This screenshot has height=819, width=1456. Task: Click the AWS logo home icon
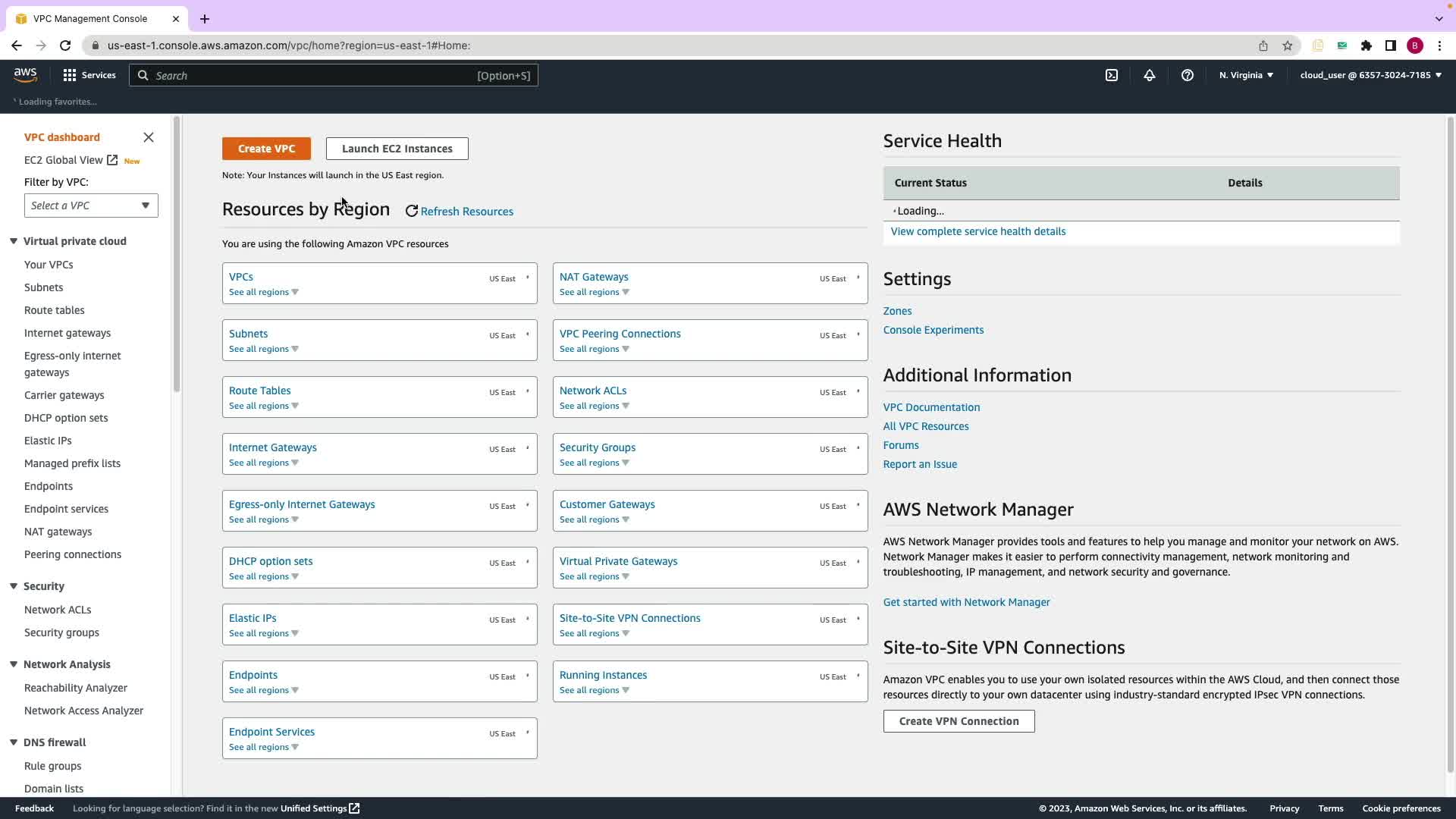(25, 74)
